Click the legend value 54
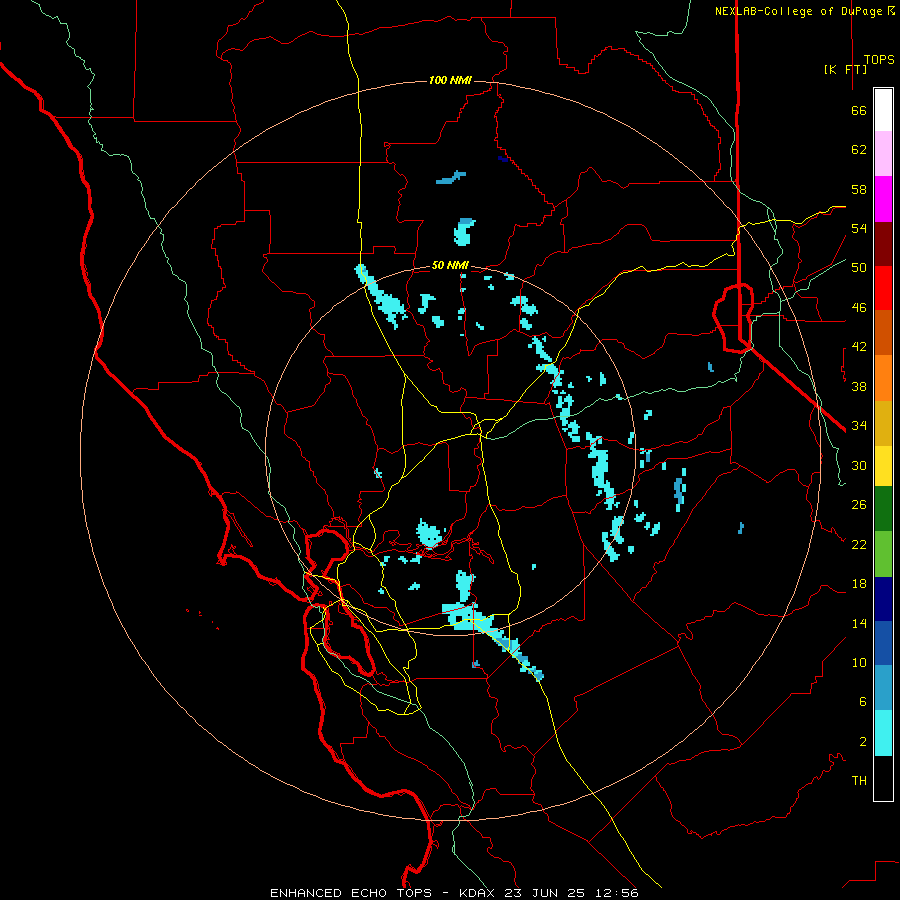 click(x=859, y=228)
